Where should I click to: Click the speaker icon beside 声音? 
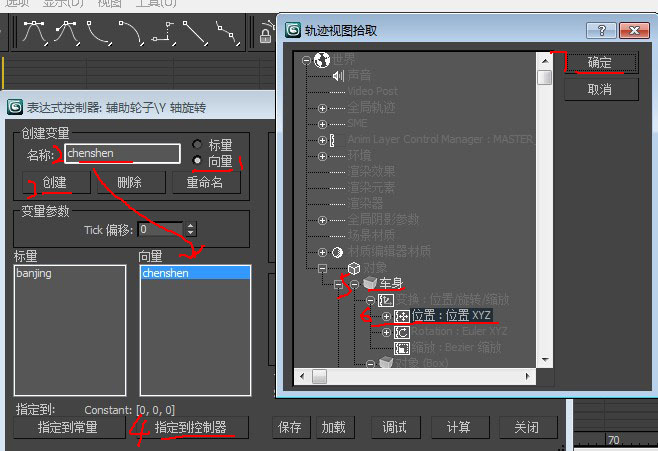point(338,76)
